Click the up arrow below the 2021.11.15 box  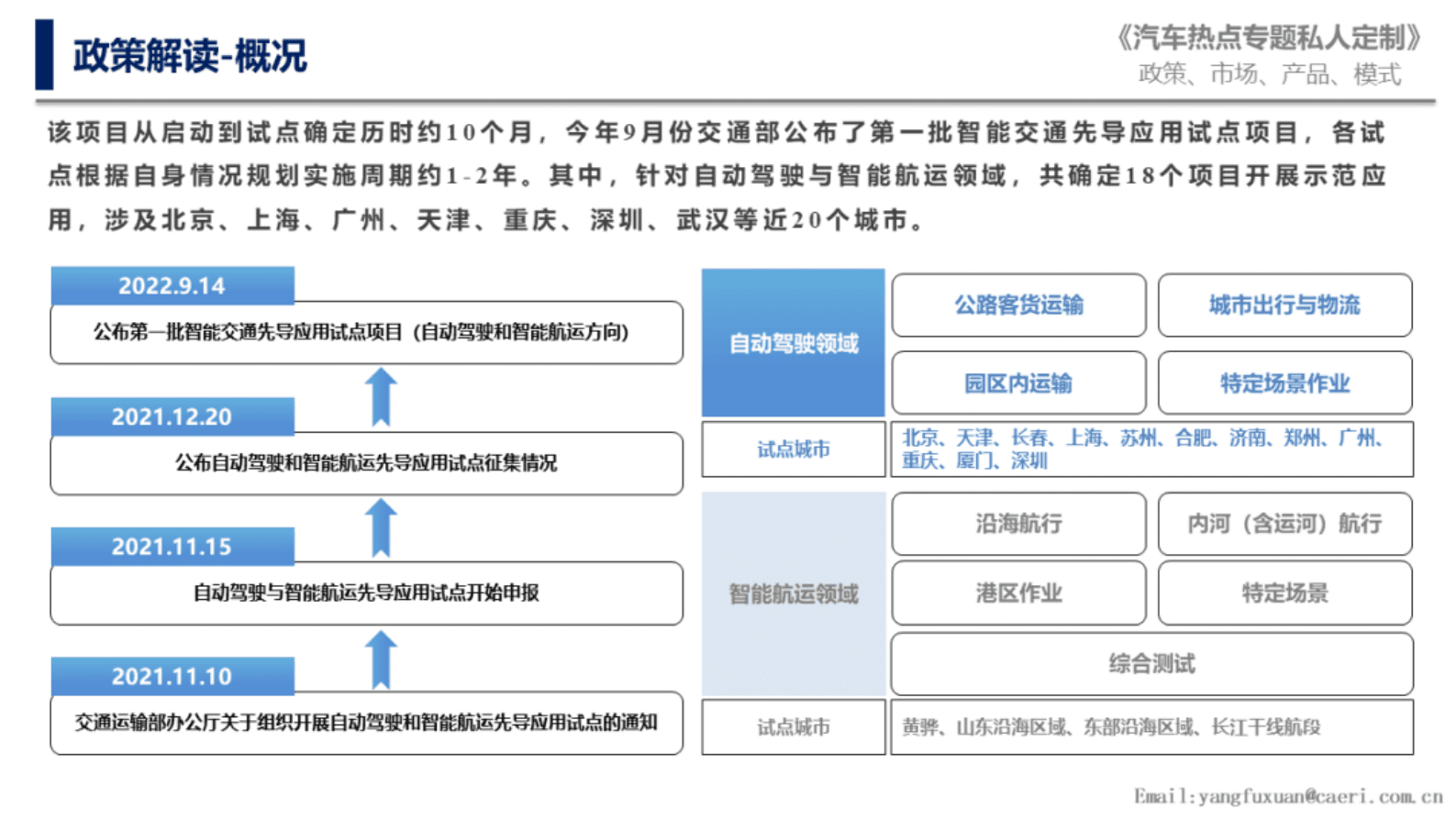tap(381, 659)
